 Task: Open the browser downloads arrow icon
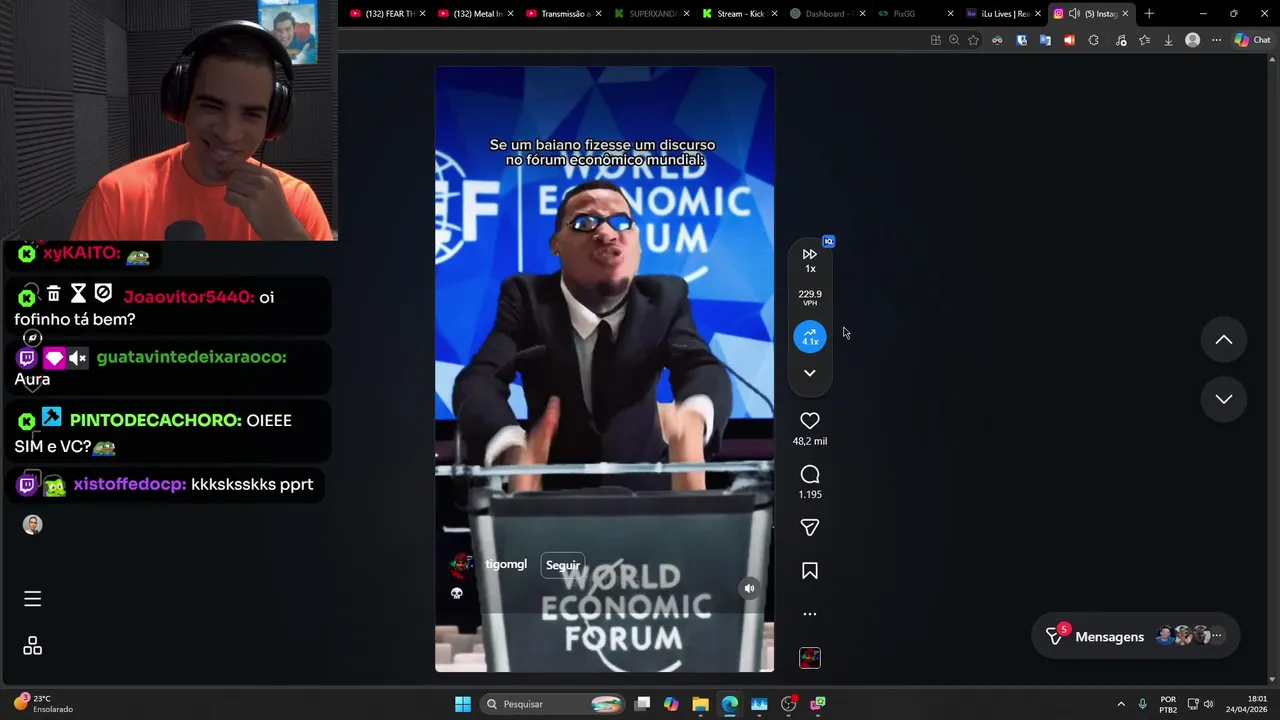coord(1168,40)
